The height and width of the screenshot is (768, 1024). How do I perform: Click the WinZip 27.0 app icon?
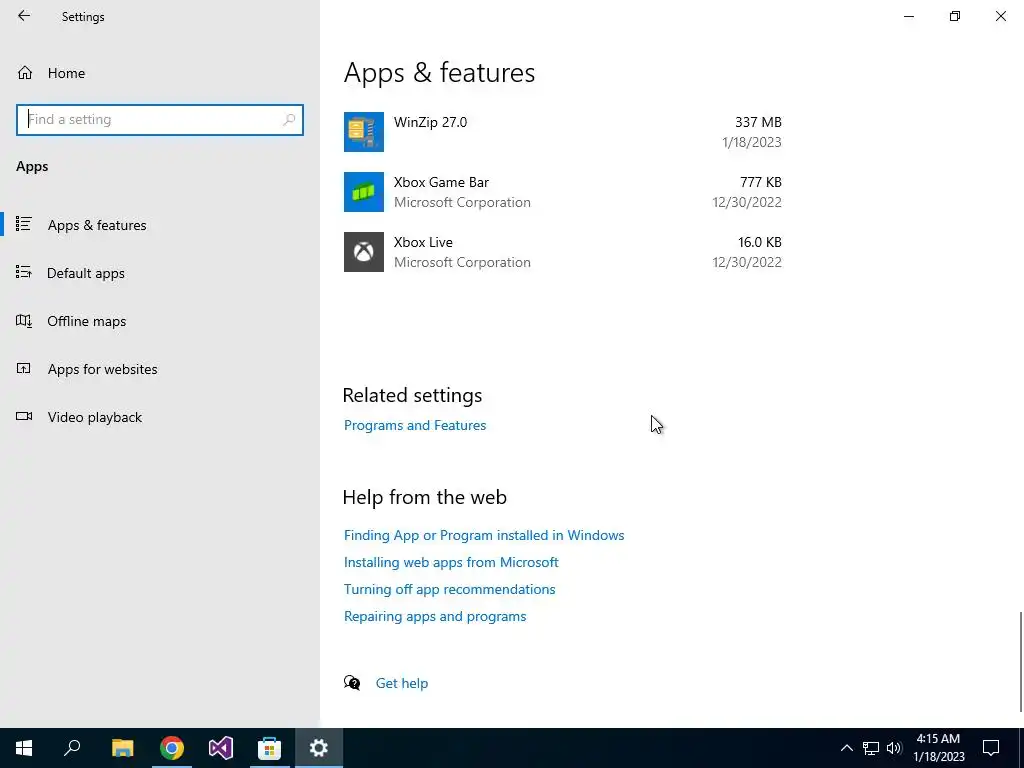click(364, 132)
